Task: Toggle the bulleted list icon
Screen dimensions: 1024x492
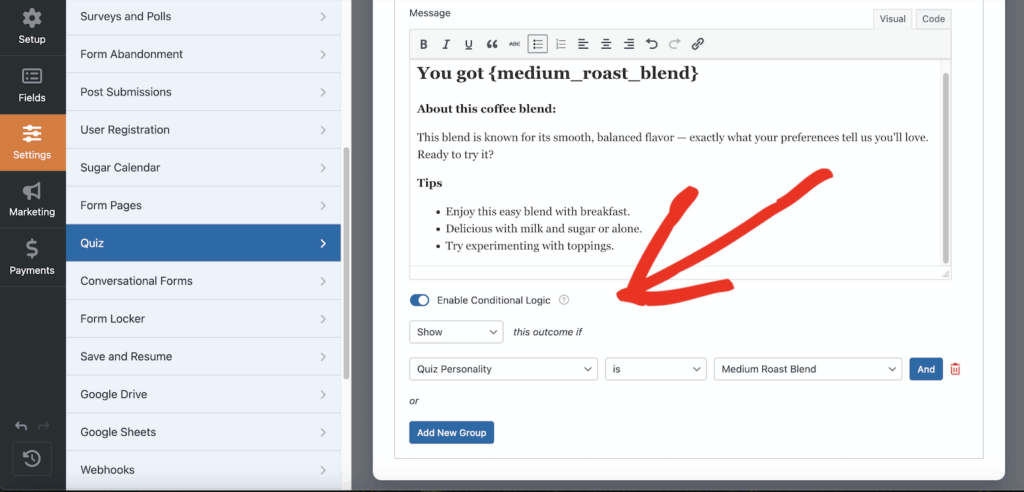Action: tap(538, 44)
